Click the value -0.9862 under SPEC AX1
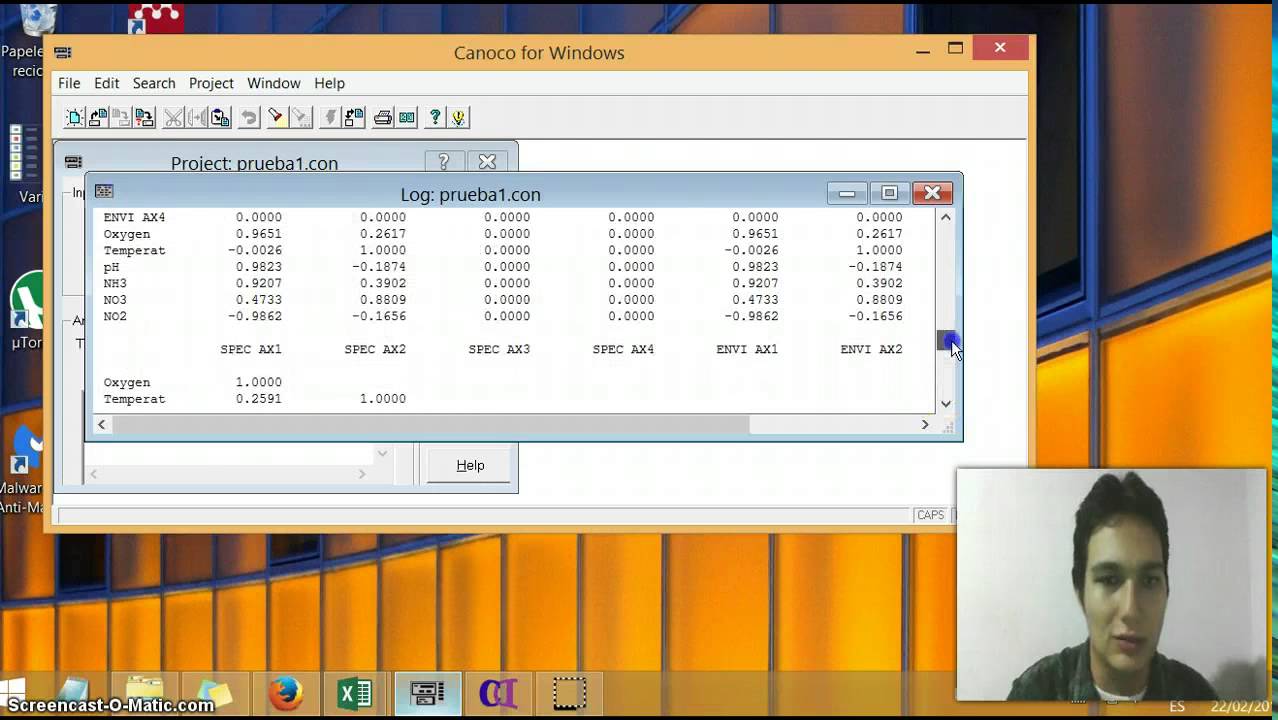The width and height of the screenshot is (1278, 720). 255,316
